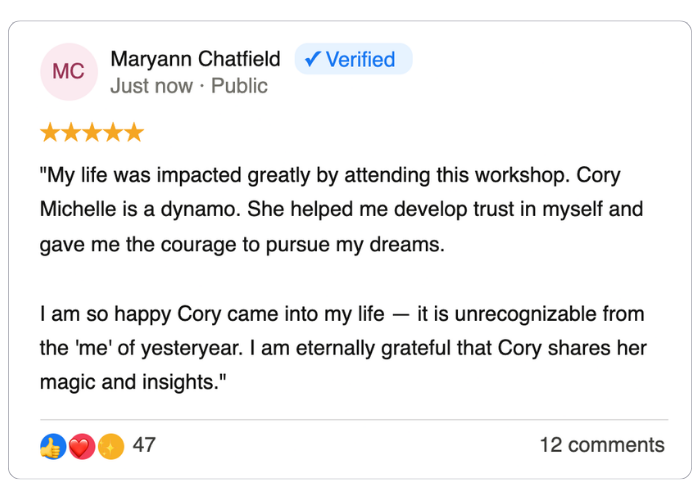The height and width of the screenshot is (500, 700).
Task: Click the MC profile avatar
Action: click(68, 72)
